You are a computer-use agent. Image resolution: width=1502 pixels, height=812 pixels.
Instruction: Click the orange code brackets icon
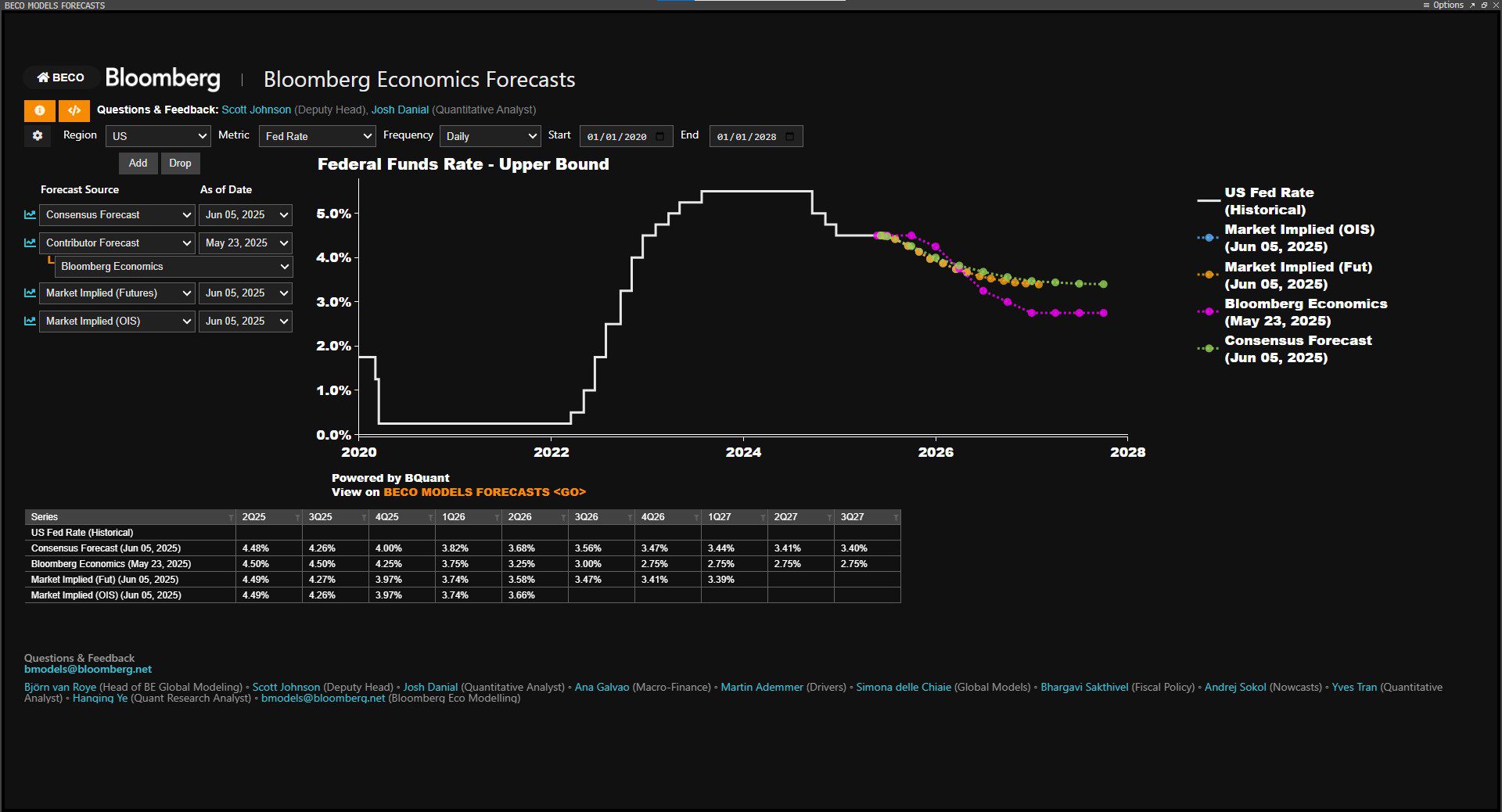[x=74, y=110]
